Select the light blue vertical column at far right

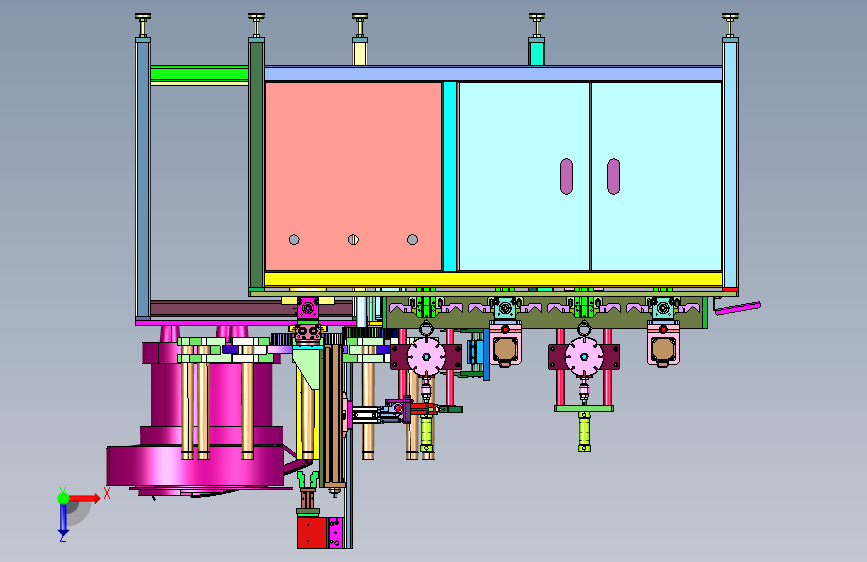[x=730, y=164]
